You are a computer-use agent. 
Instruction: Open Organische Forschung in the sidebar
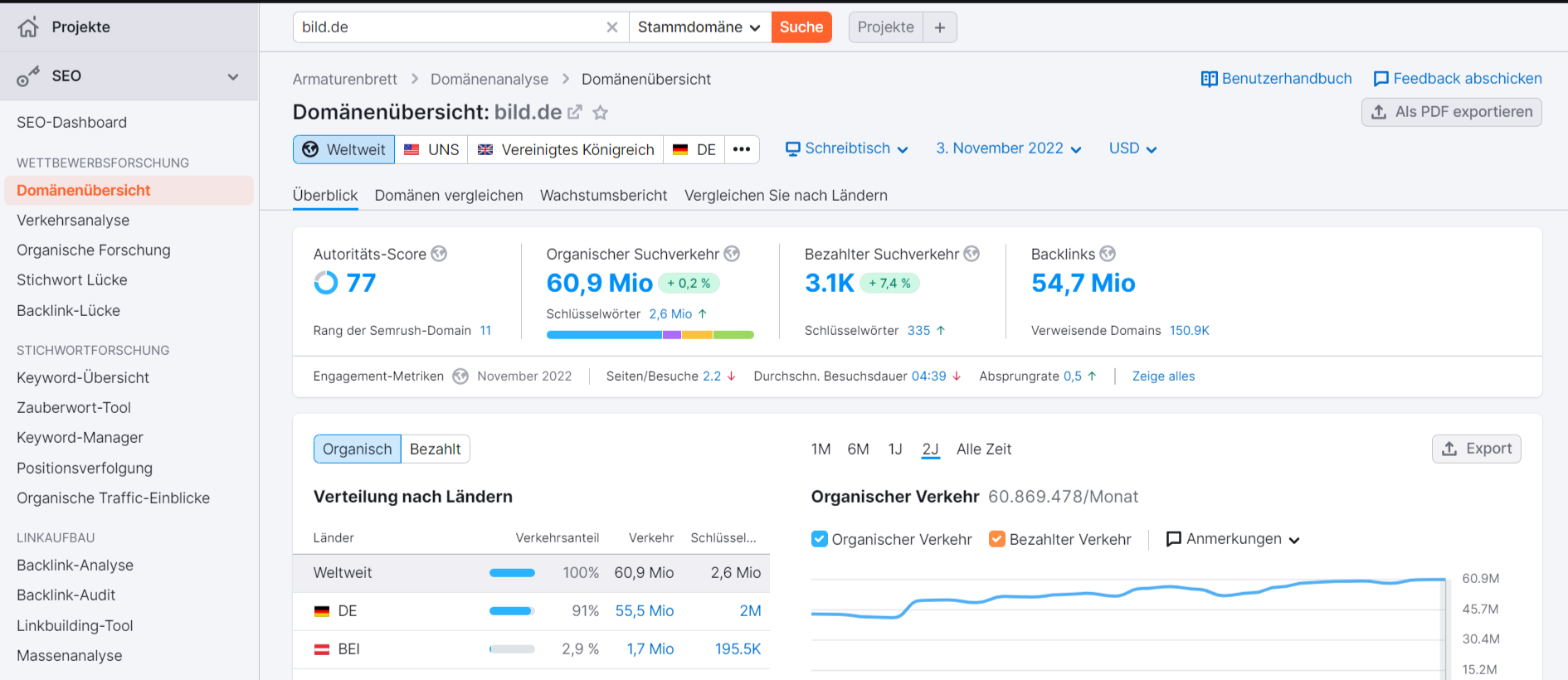pos(94,250)
